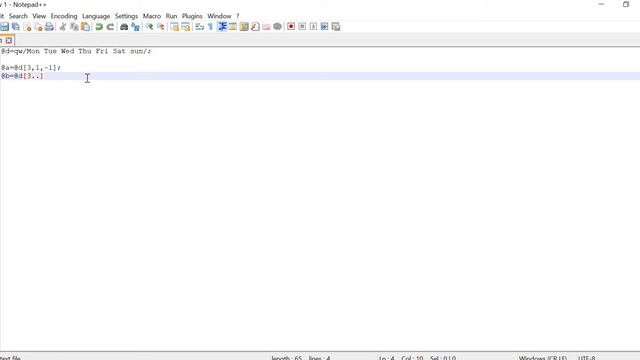Toggle the file Monitoring eye icon
This screenshot has width=640, height=360.
tap(278, 27)
